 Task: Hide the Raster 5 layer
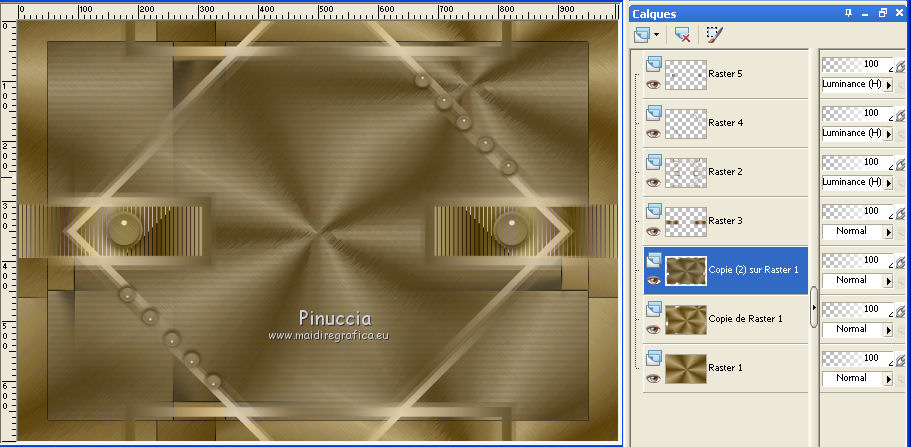coord(654,84)
